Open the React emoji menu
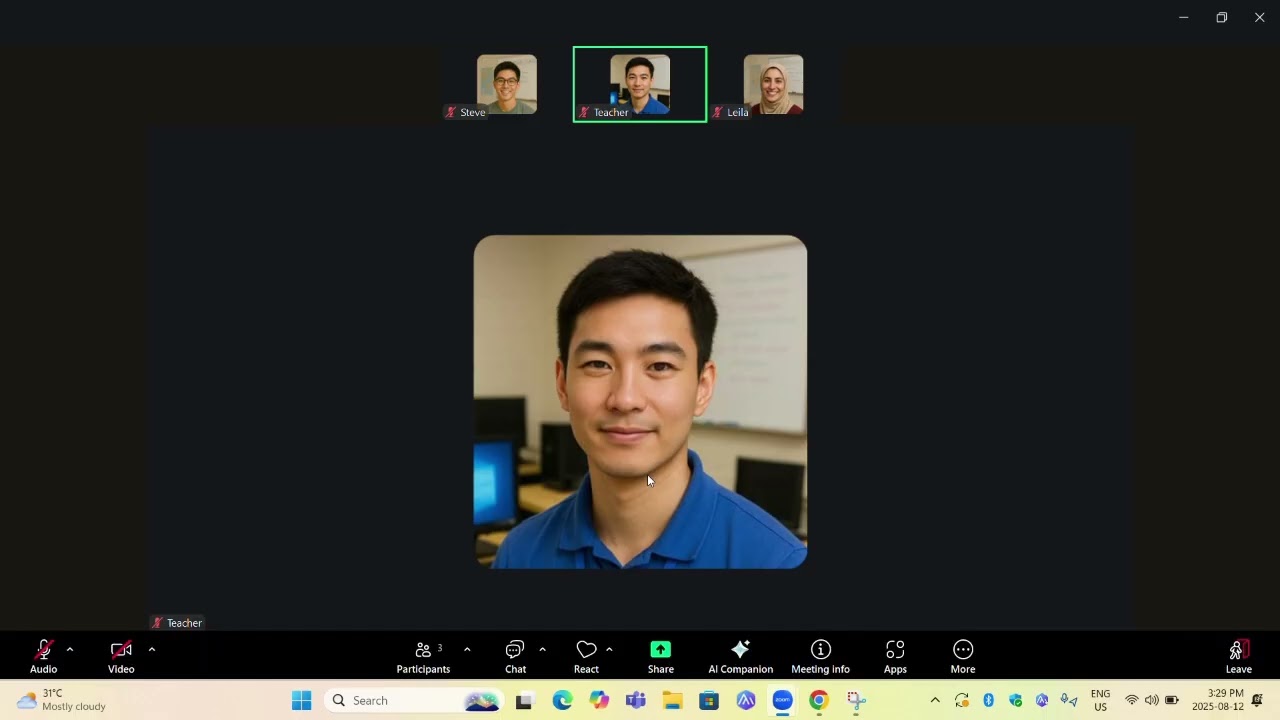Viewport: 1280px width, 720px height. (586, 656)
